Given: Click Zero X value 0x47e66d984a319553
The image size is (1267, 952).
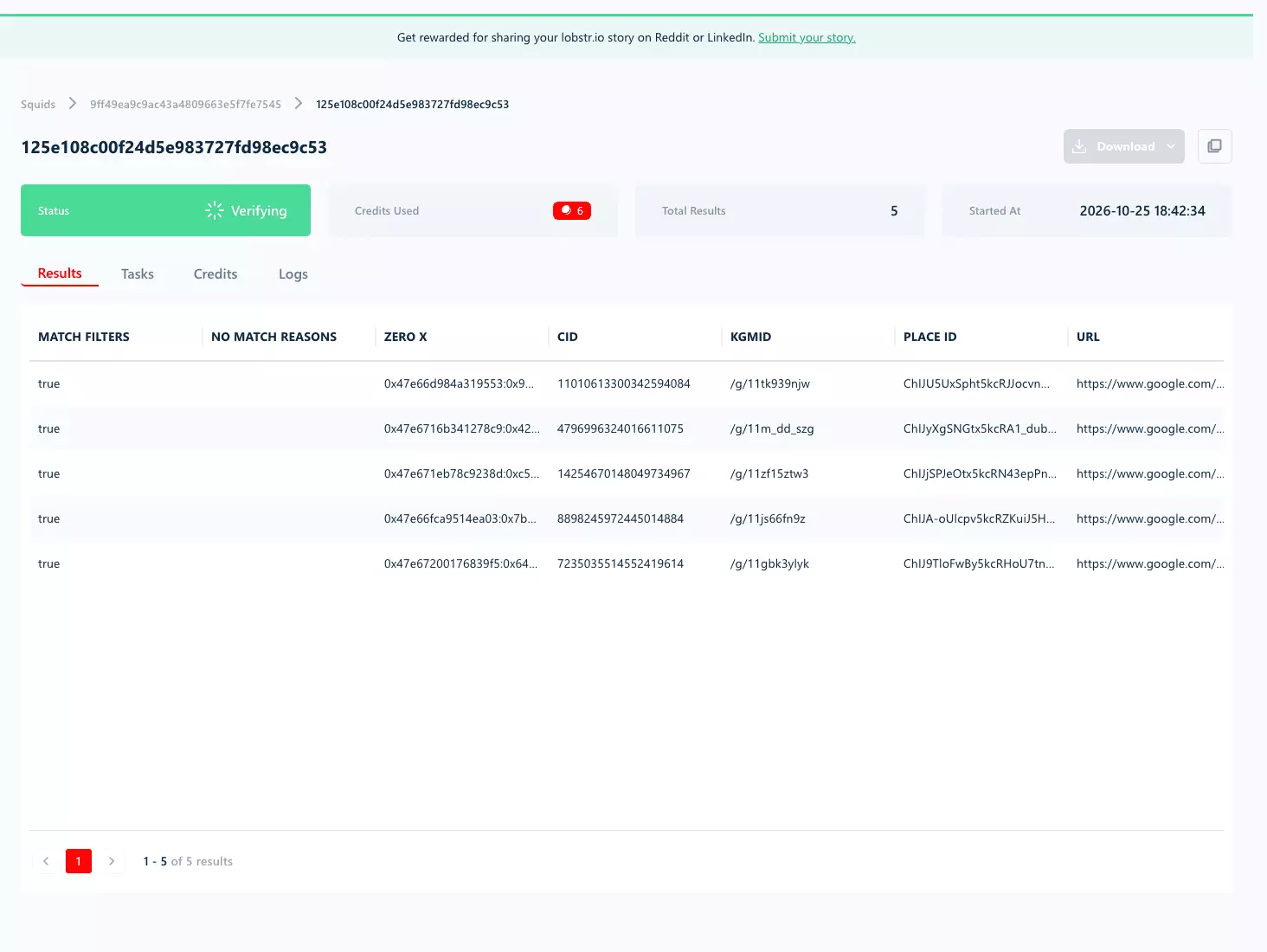Looking at the screenshot, I should click(x=459, y=383).
